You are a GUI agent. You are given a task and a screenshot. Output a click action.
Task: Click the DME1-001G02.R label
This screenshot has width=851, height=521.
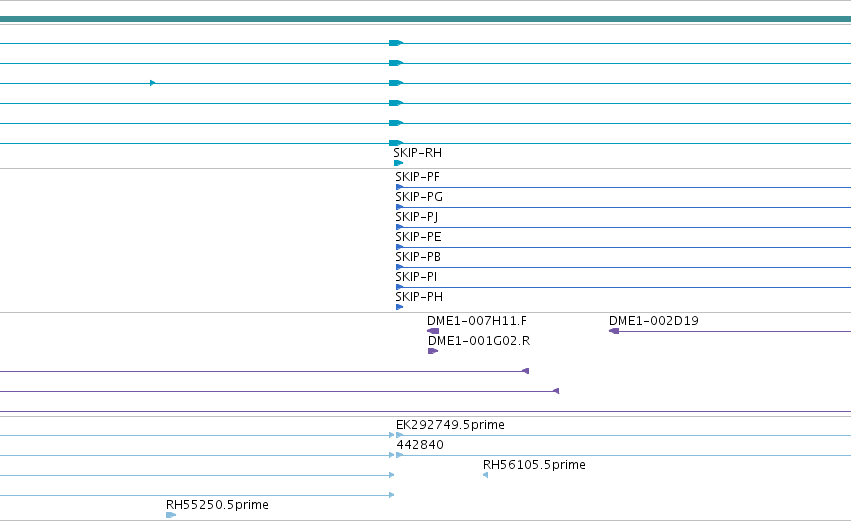479,341
